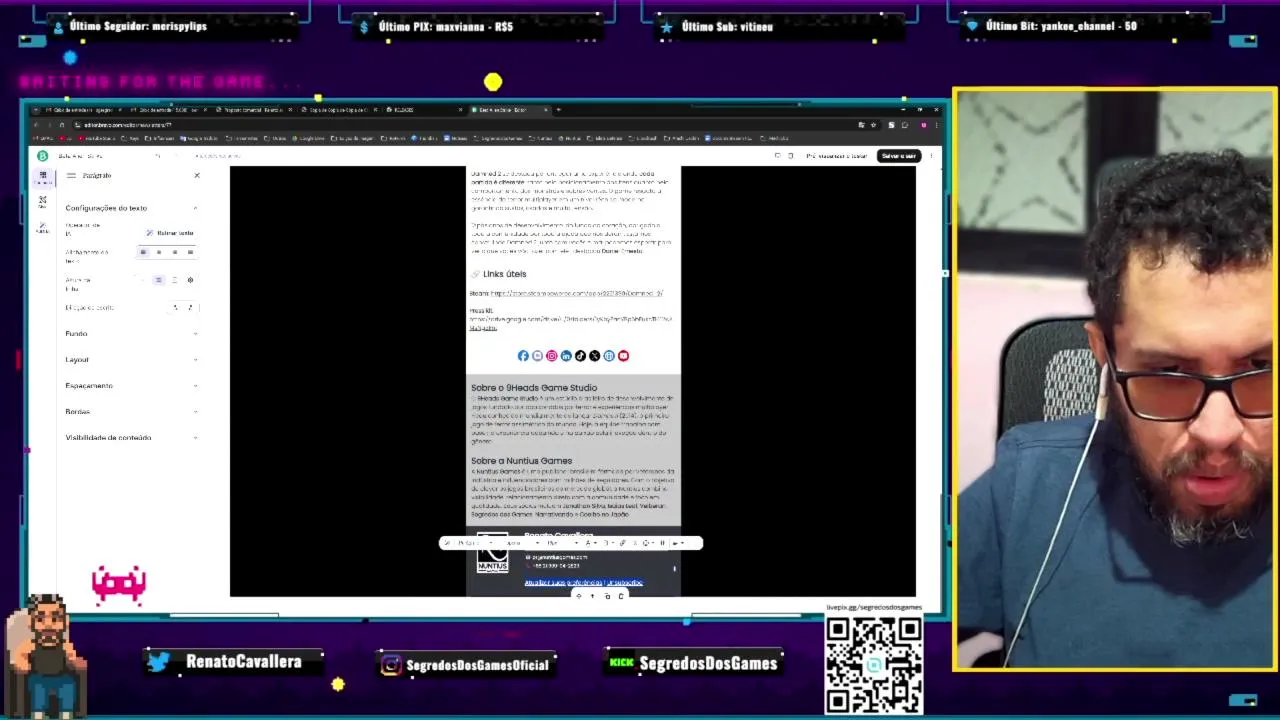Click the LinkedIn social icon
This screenshot has width=1280, height=720.
point(566,356)
